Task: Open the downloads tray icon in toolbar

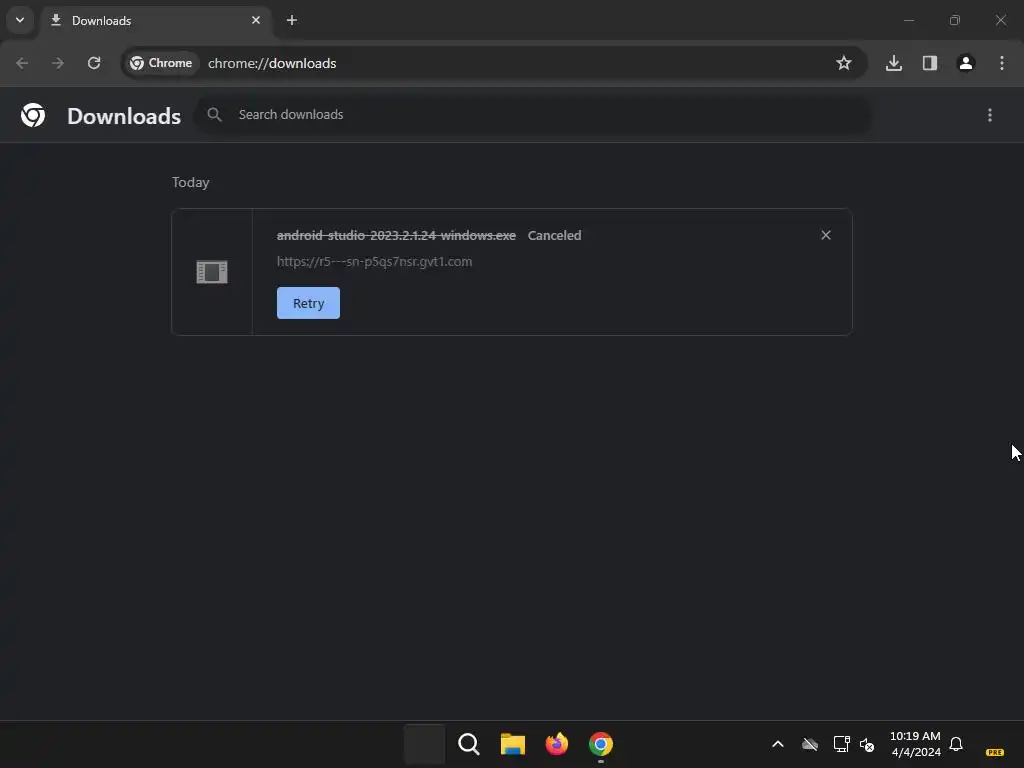Action: click(894, 63)
